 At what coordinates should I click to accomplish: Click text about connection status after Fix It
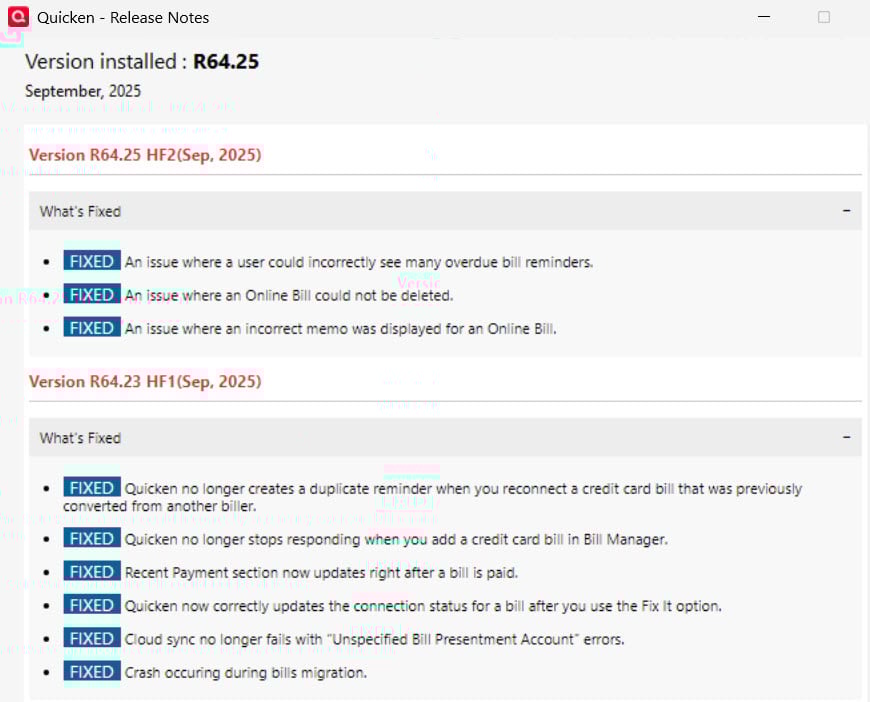click(423, 606)
